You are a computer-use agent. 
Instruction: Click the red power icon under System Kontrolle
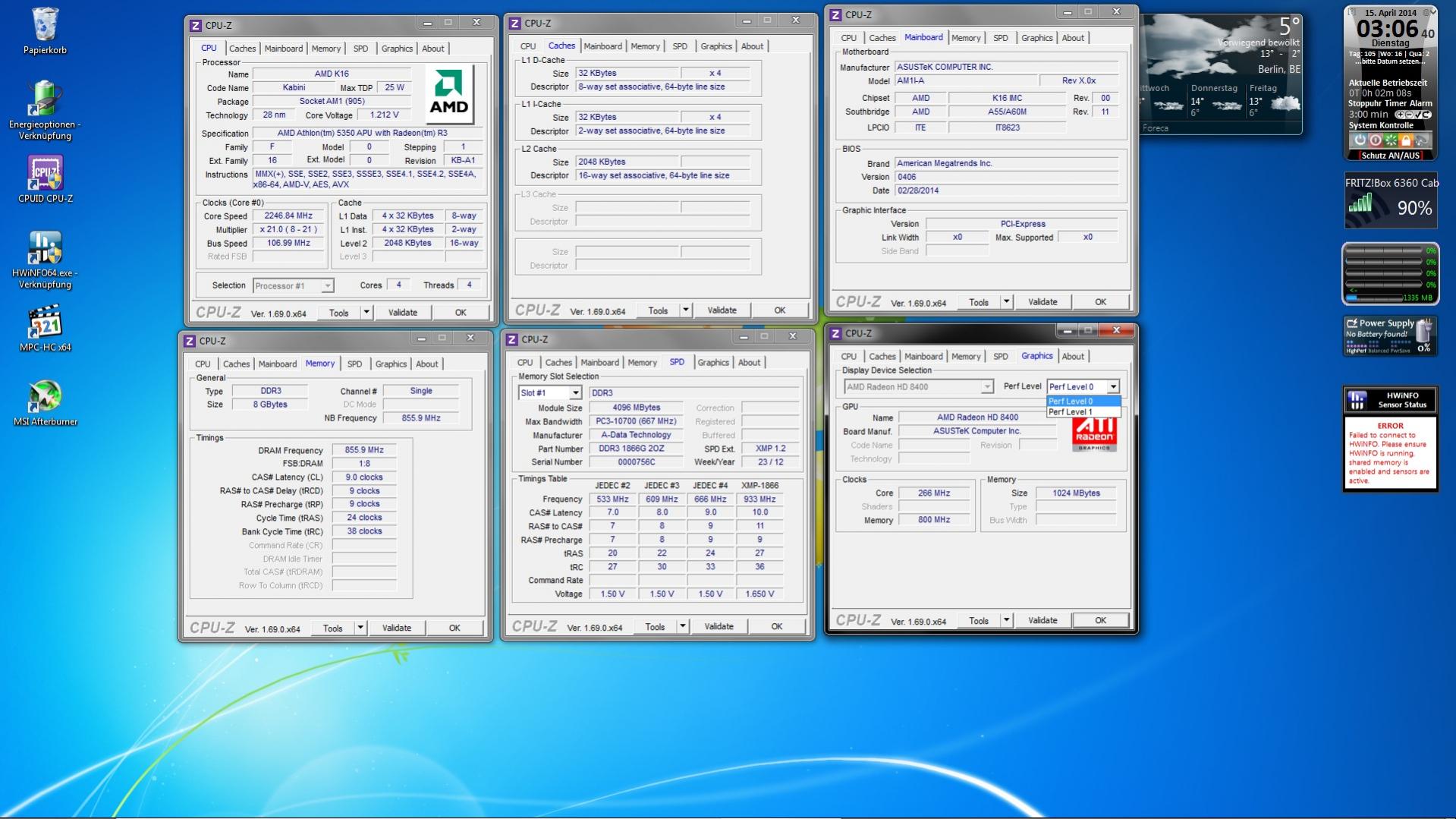[x=1375, y=140]
